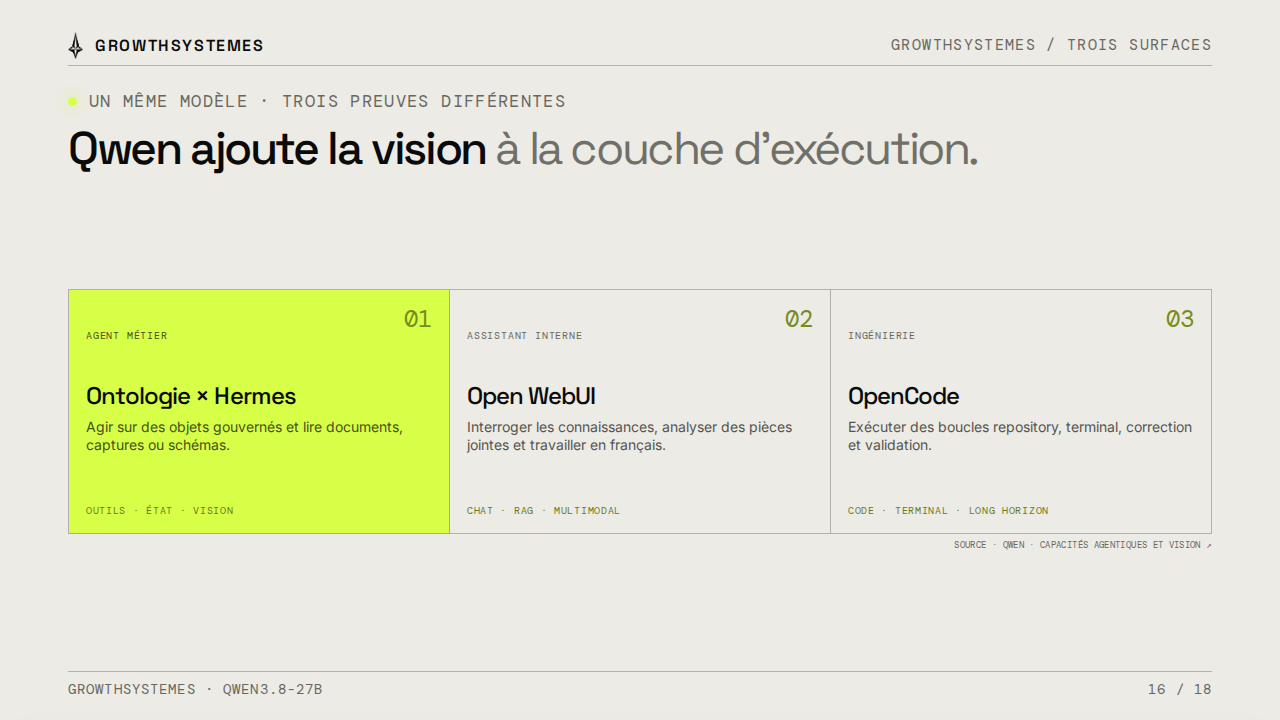Open the 'OpenCode' card title

coord(903,396)
